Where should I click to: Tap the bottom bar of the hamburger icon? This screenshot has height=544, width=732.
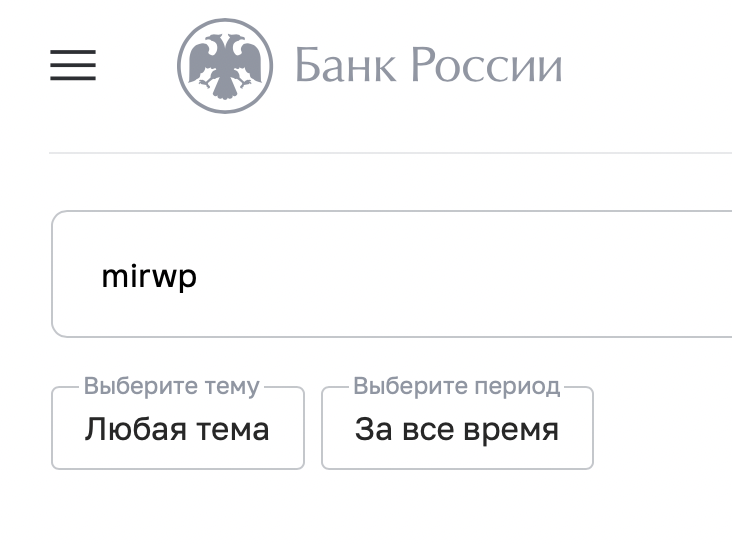[73, 79]
